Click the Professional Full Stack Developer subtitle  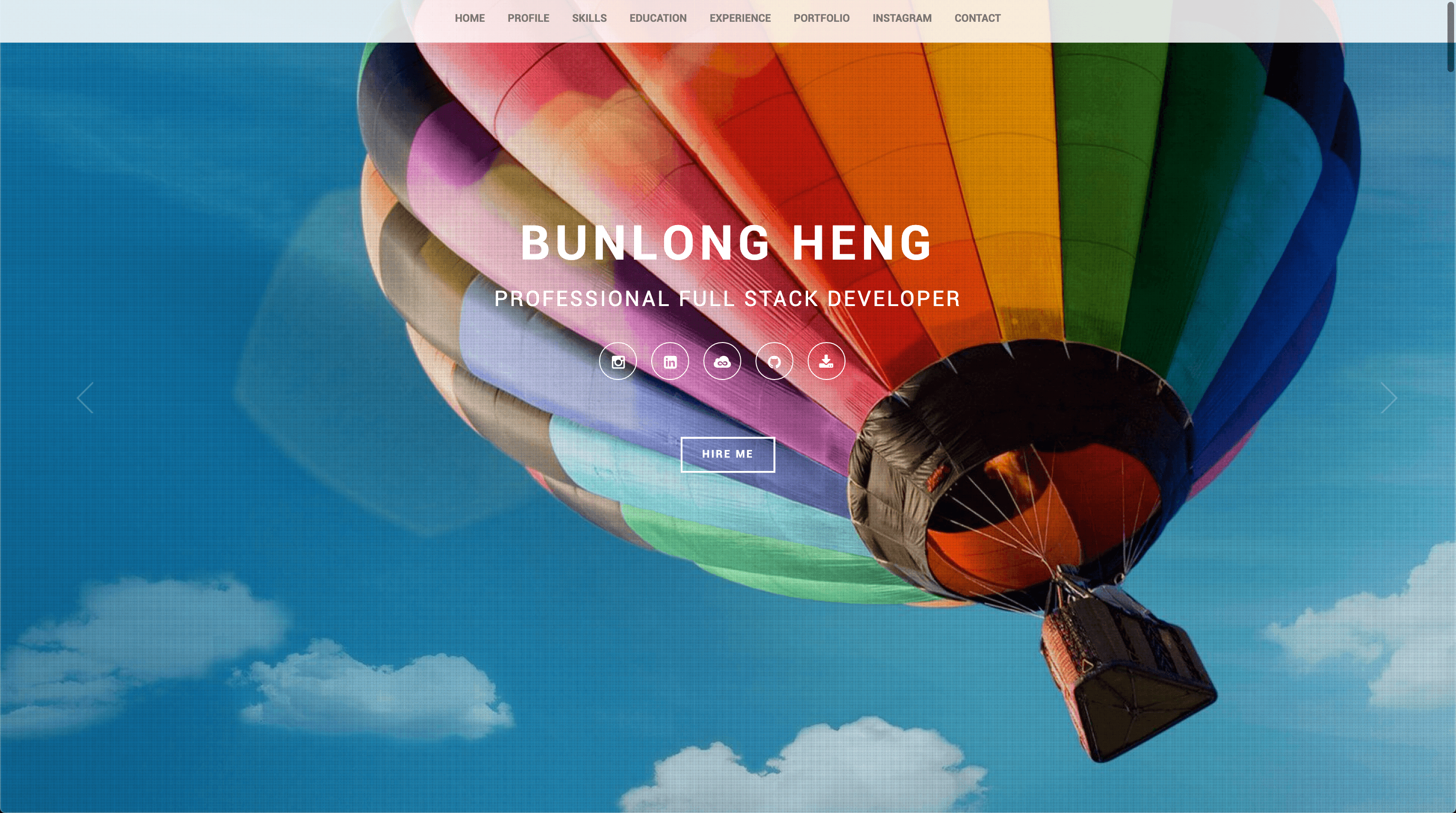tap(728, 298)
